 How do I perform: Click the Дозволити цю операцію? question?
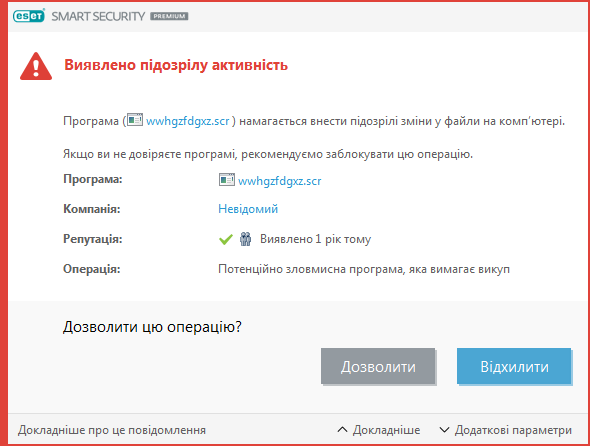pos(152,327)
